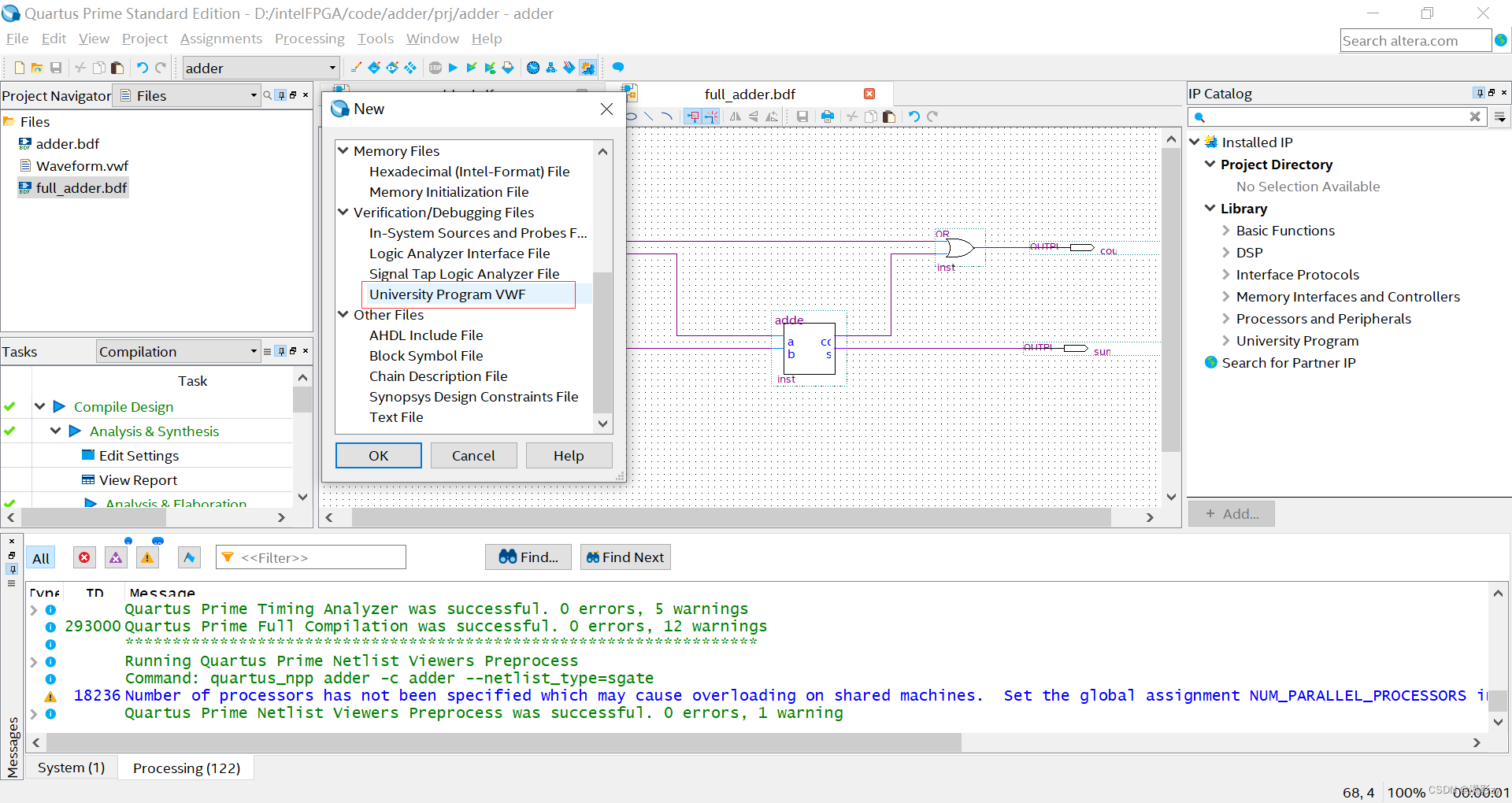Open the Assignments menu
Image resolution: width=1512 pixels, height=803 pixels.
coord(220,39)
